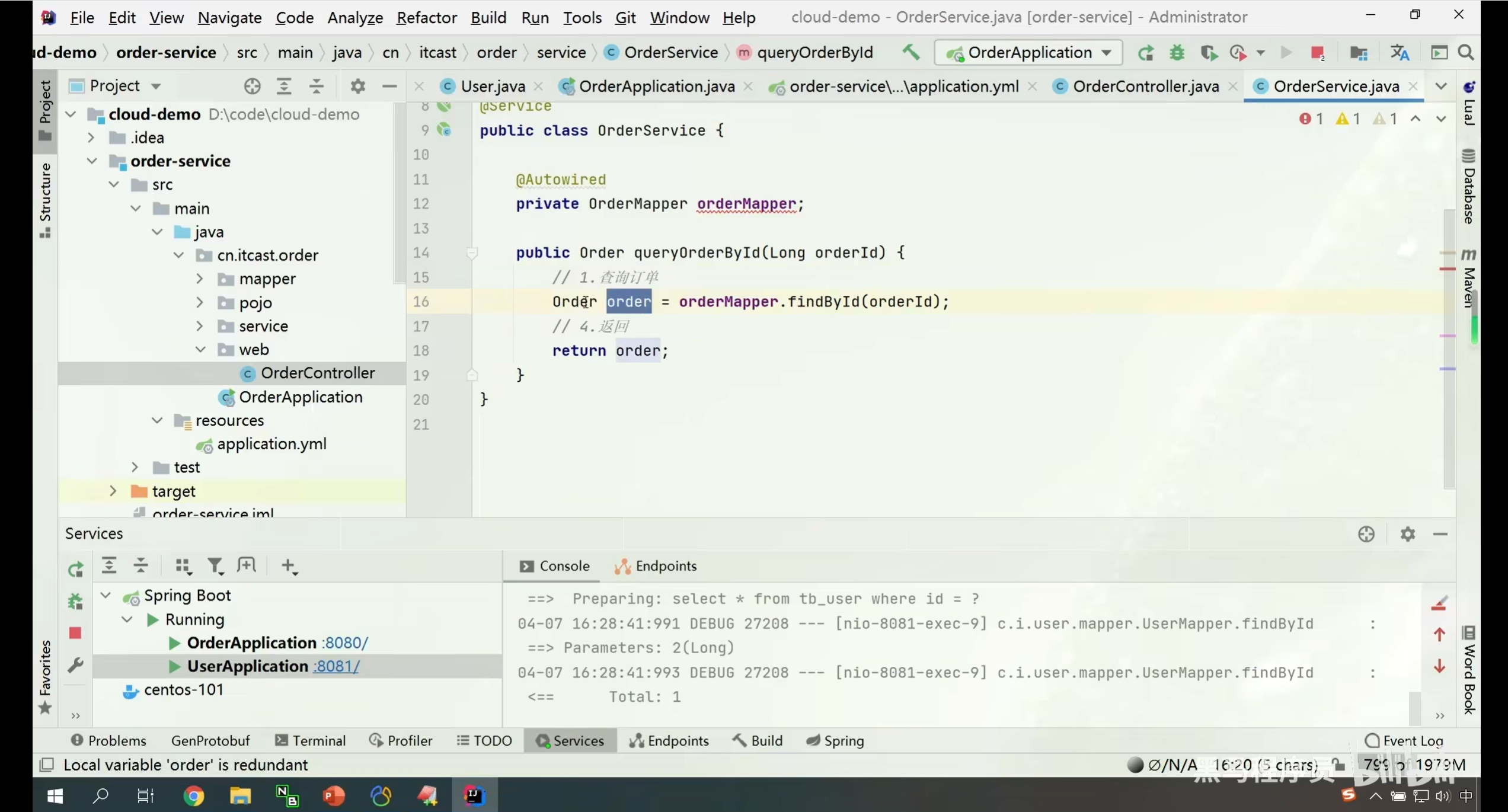
Task: Click locate target icon in Project panel
Action: click(x=252, y=87)
